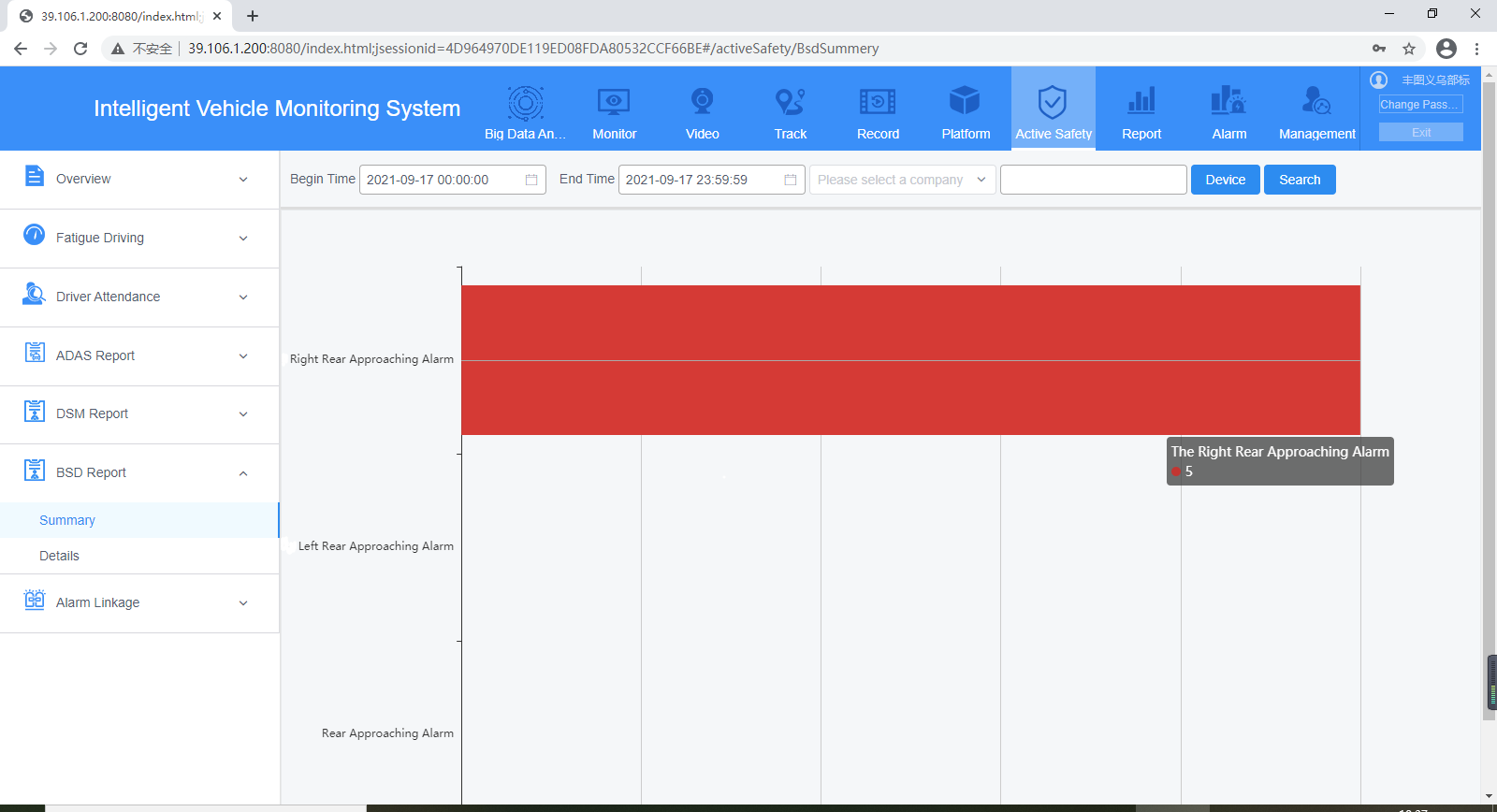Bookmark this page with the star icon
Screen dimensions: 1497x812
1409,49
